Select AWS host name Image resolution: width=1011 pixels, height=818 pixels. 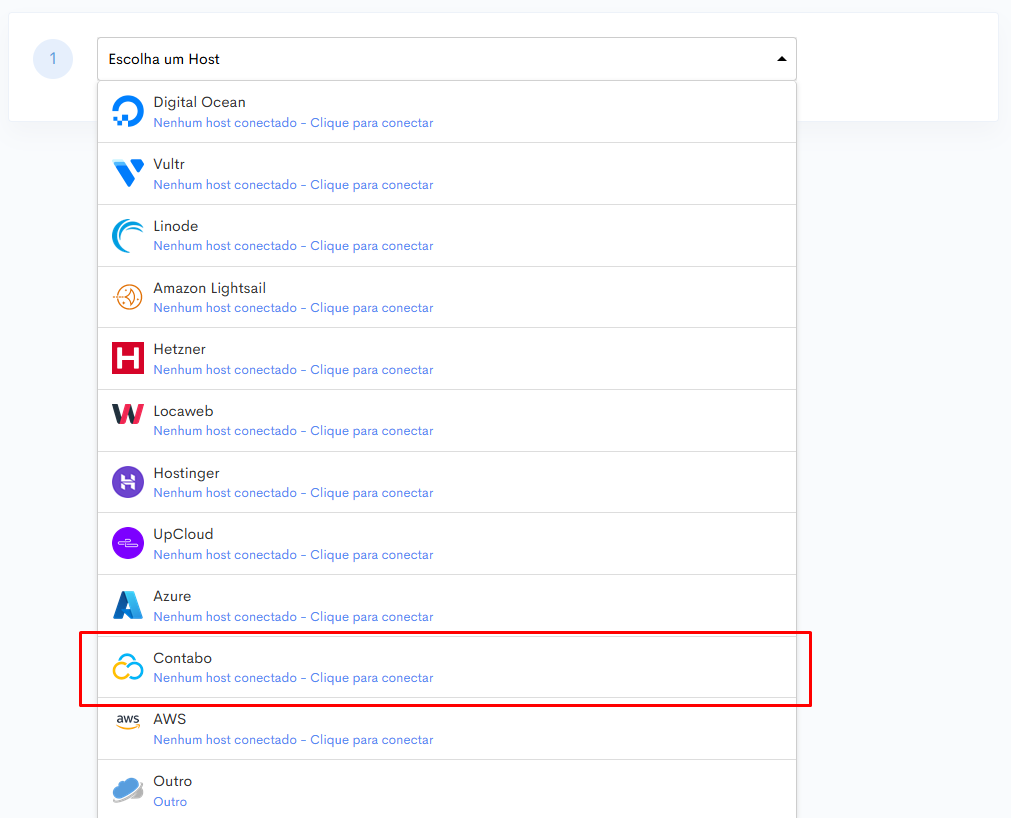[170, 719]
